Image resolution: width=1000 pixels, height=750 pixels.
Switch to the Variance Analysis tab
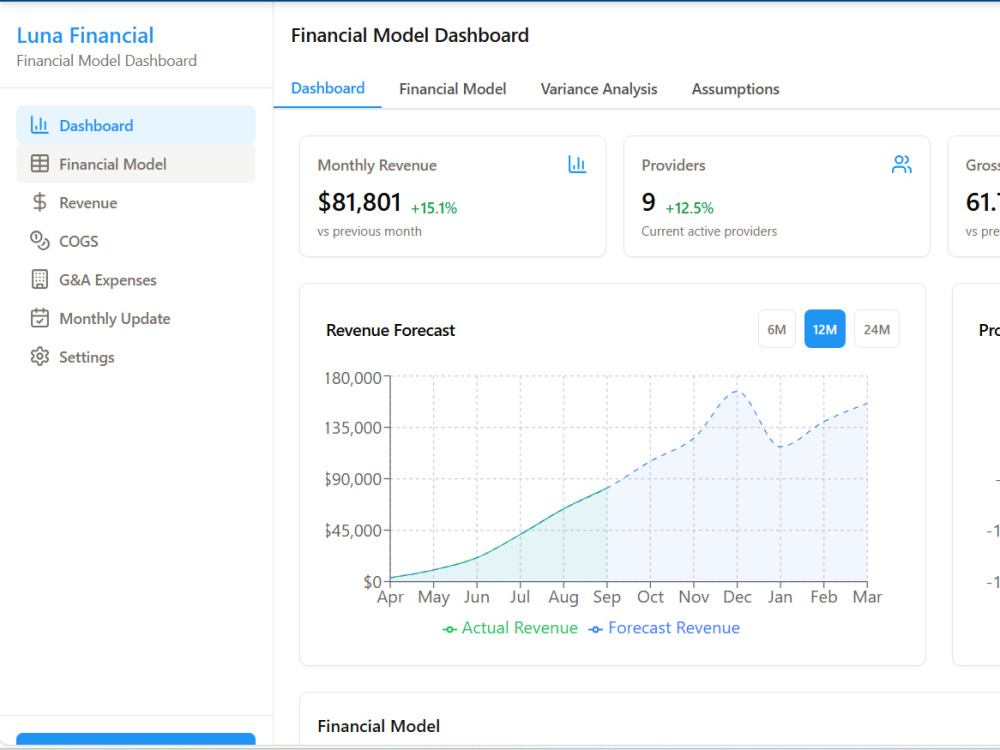click(x=599, y=89)
